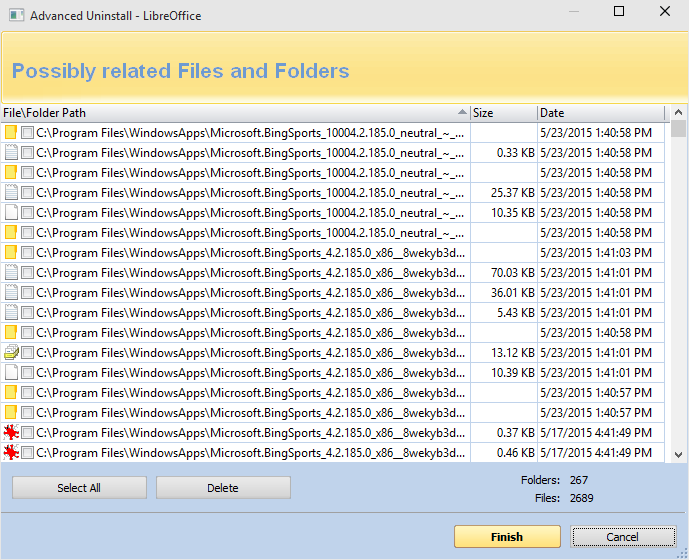
Task: Select the path text of the 13.12 KB row
Action: point(250,353)
